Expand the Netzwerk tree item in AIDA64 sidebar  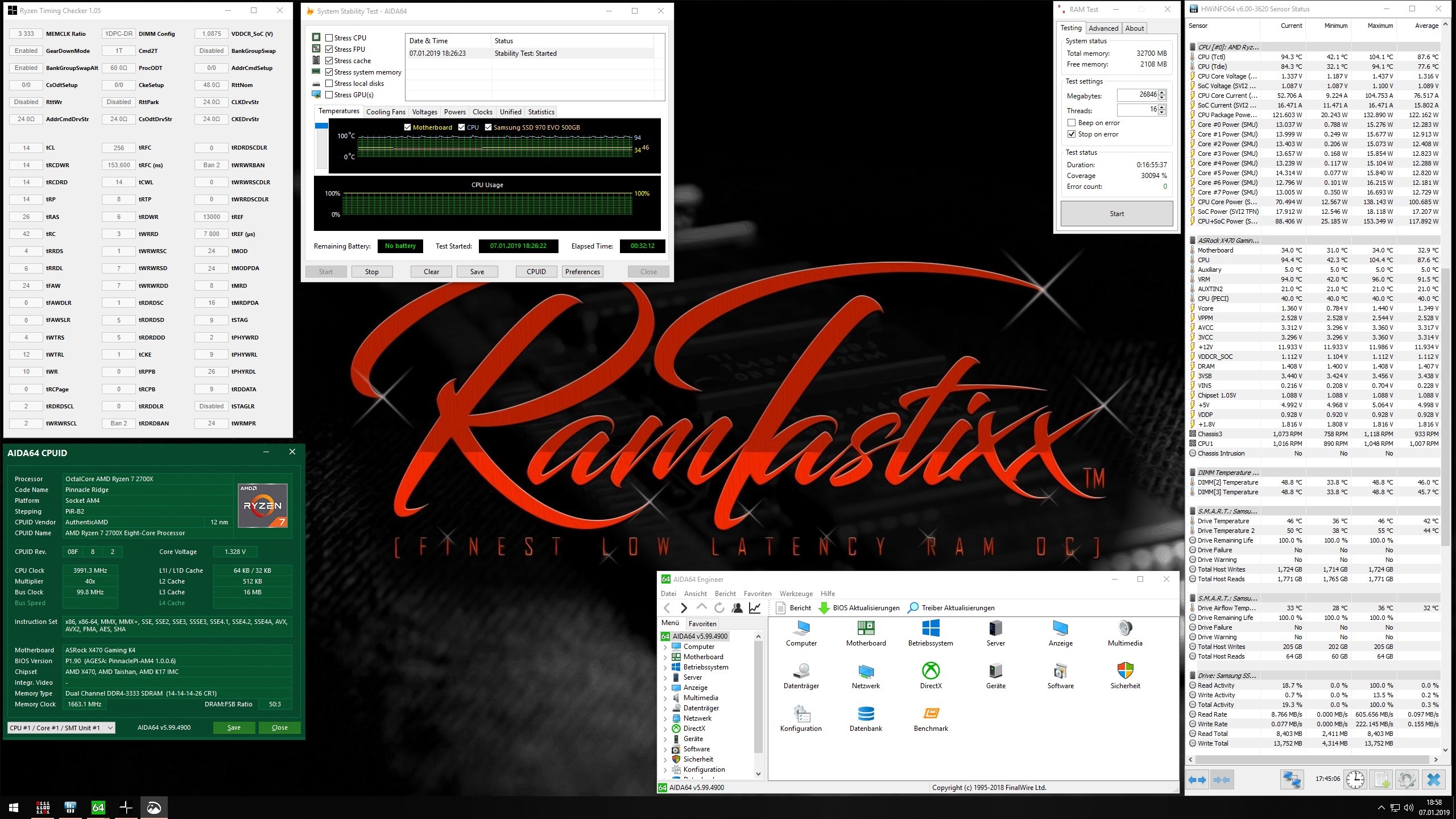664,718
